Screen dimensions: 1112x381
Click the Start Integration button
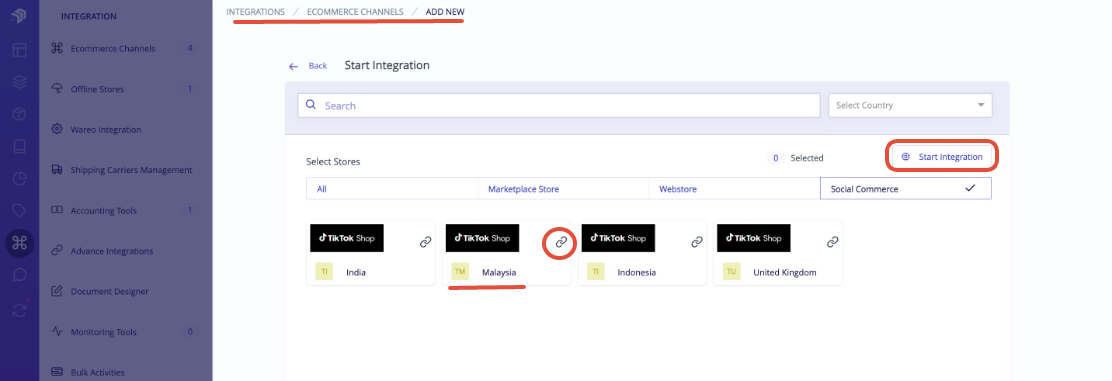[943, 157]
